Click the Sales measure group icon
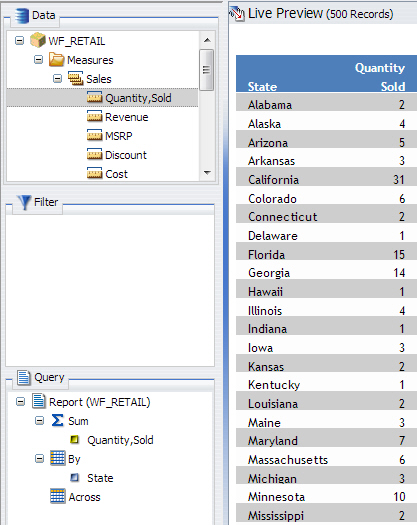The width and height of the screenshot is (417, 525). [75, 78]
